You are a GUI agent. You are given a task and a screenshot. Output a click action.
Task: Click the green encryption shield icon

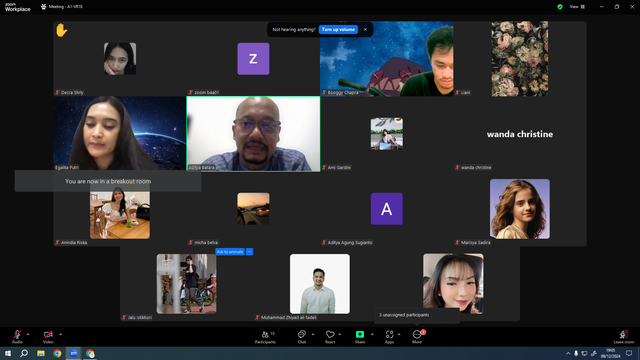[560, 7]
